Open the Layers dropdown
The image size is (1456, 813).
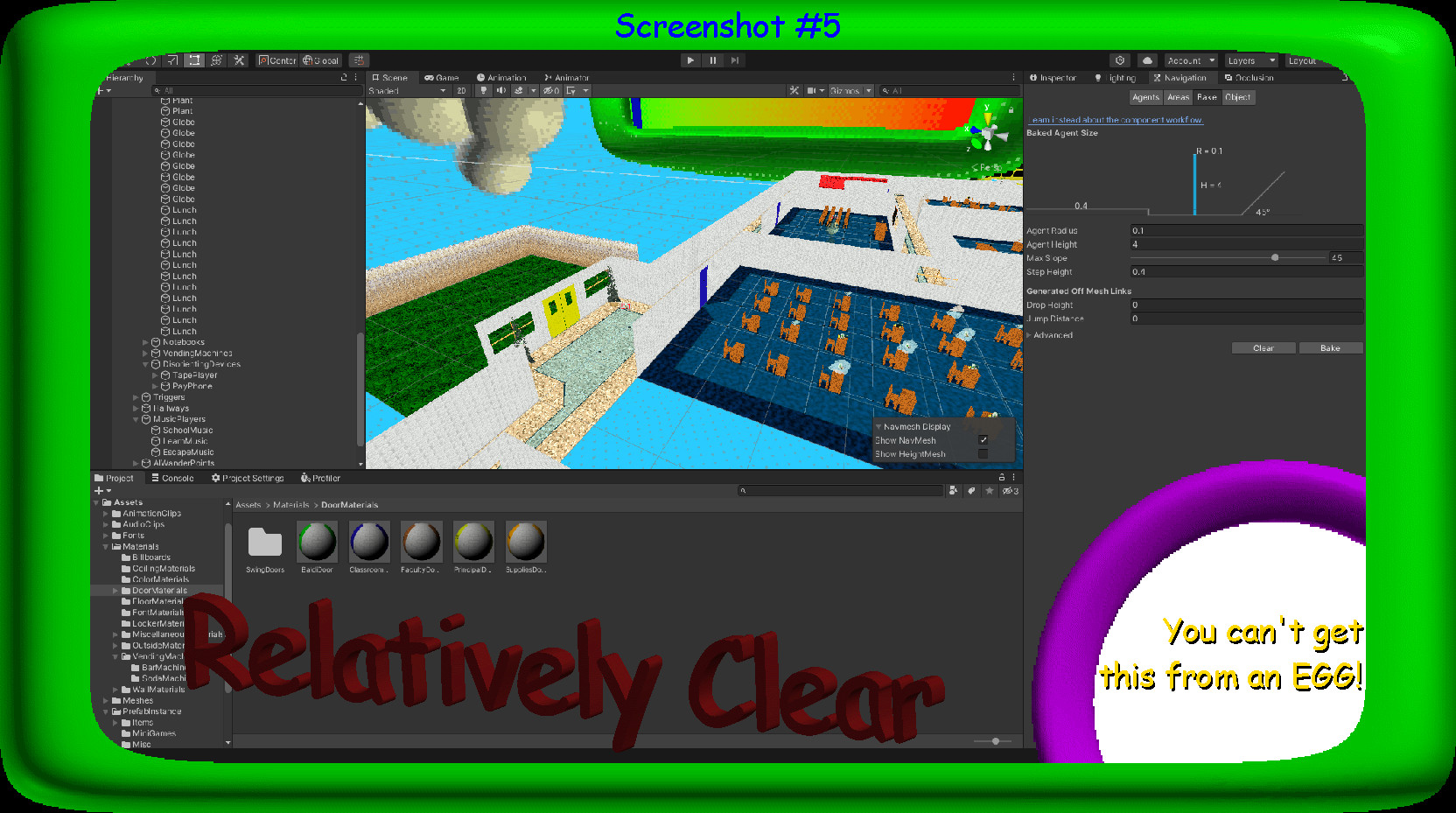coord(1249,60)
